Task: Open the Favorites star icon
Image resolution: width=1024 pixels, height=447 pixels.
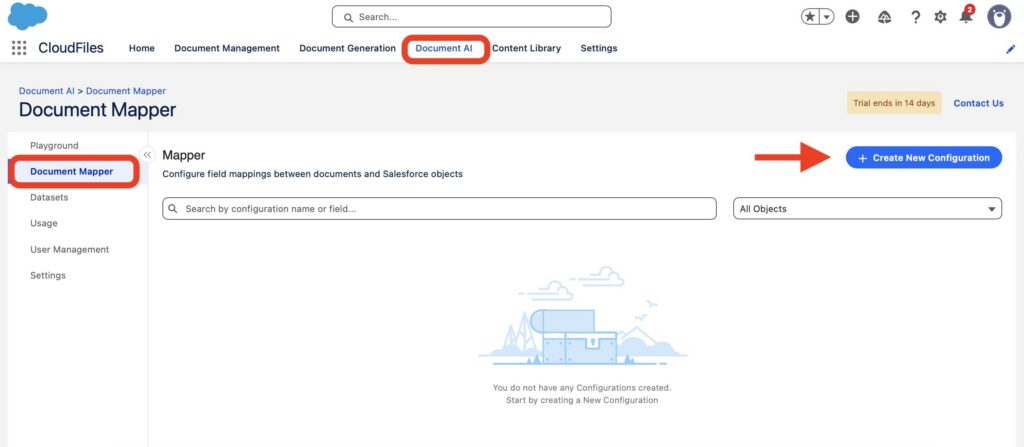Action: tap(810, 17)
